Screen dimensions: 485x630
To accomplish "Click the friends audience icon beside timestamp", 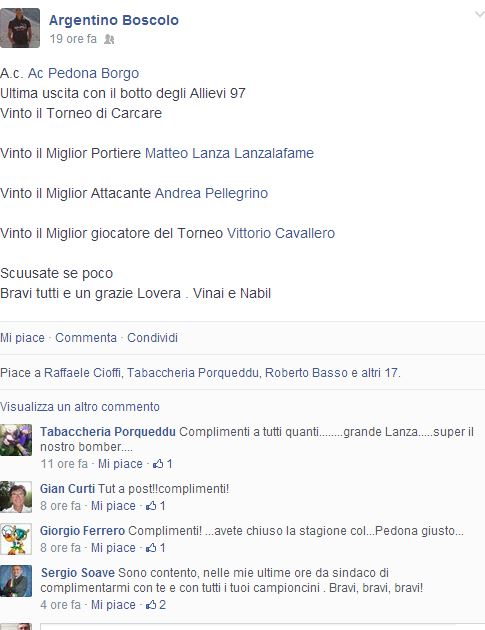I will tap(109, 39).
